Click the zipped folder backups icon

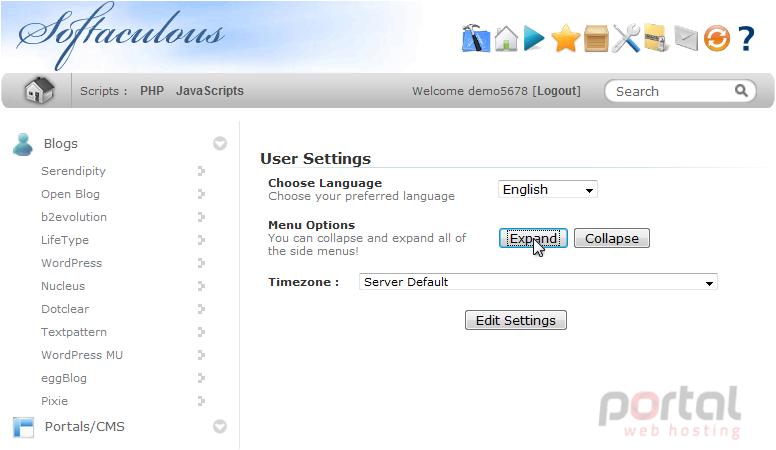pos(656,38)
